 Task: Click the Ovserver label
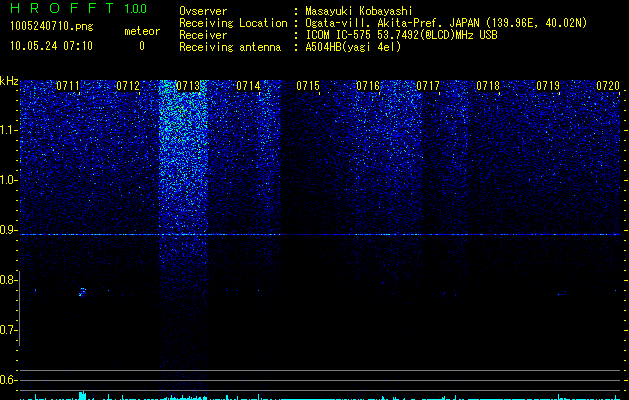(203, 11)
